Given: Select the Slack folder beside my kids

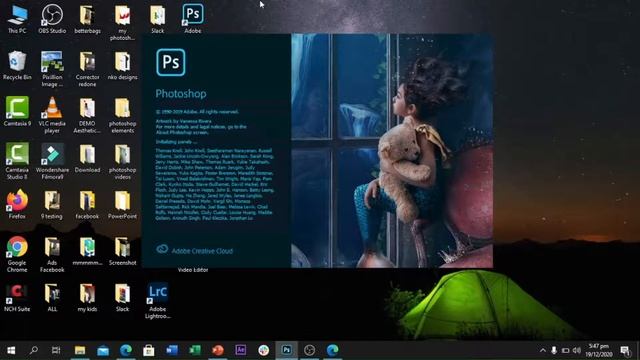Looking at the screenshot, I should 122,297.
